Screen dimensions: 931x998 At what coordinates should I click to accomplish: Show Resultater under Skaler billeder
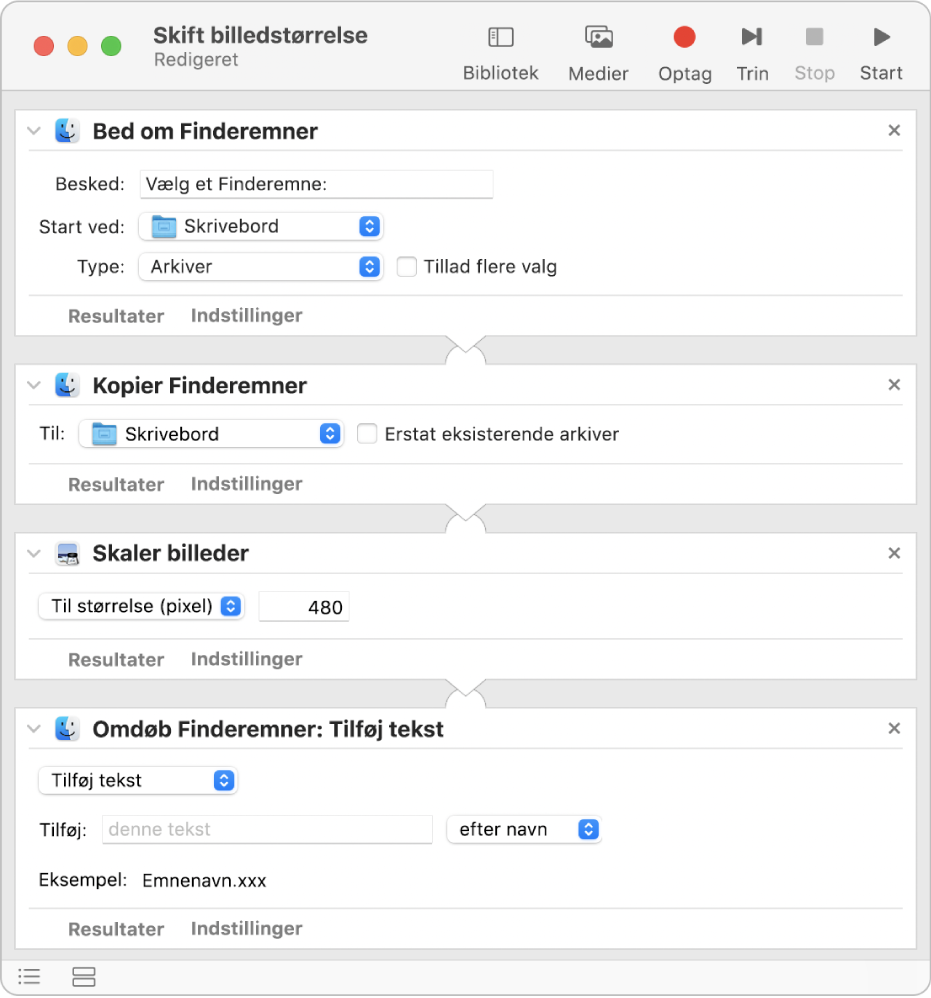click(116, 659)
